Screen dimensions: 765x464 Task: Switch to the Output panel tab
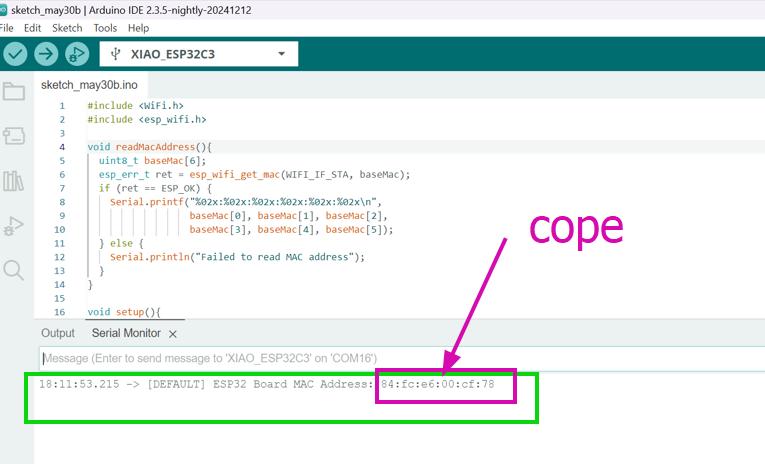click(58, 333)
